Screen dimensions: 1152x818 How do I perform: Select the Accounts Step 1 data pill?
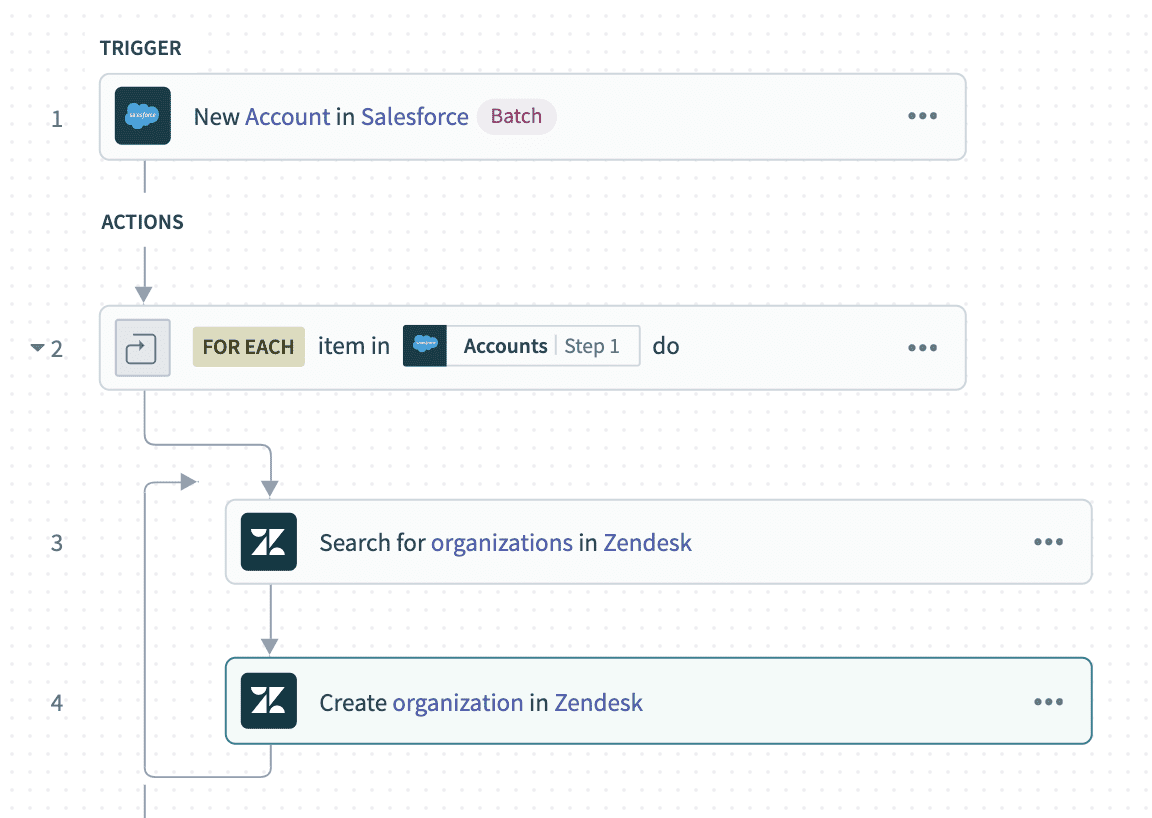coord(541,347)
